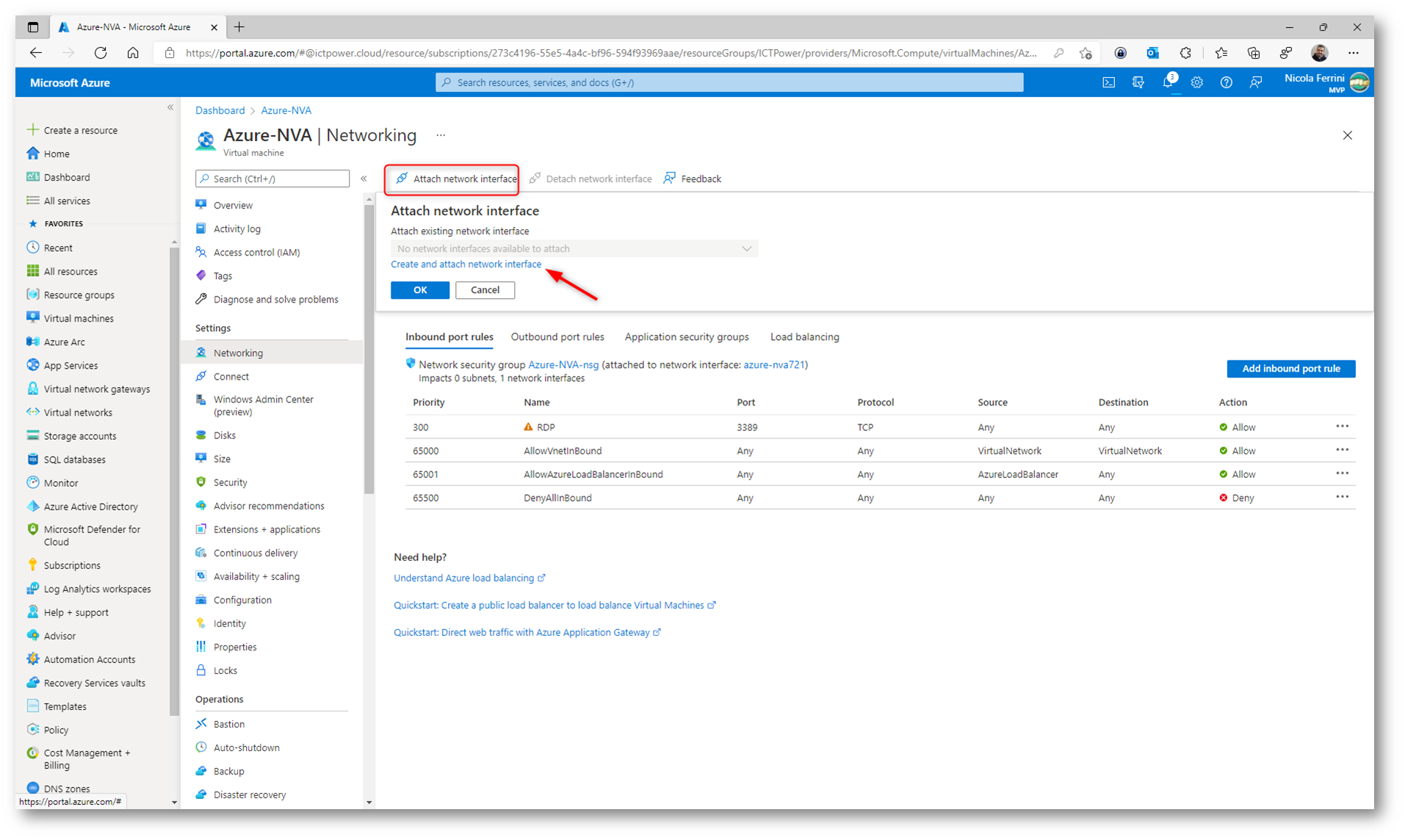Add this page to favorites star icon
Viewport: 1405px width, 840px height.
pyautogui.click(x=1085, y=53)
